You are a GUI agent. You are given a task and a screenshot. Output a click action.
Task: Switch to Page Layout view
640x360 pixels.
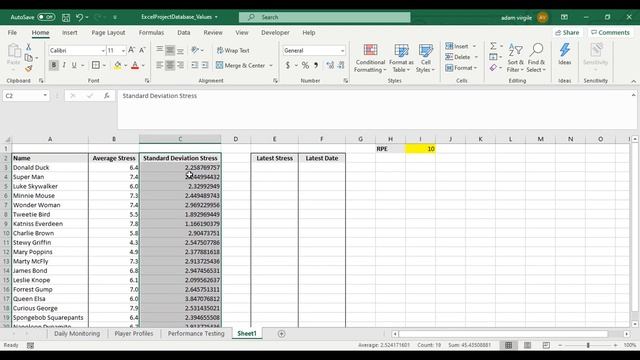(x=527, y=345)
